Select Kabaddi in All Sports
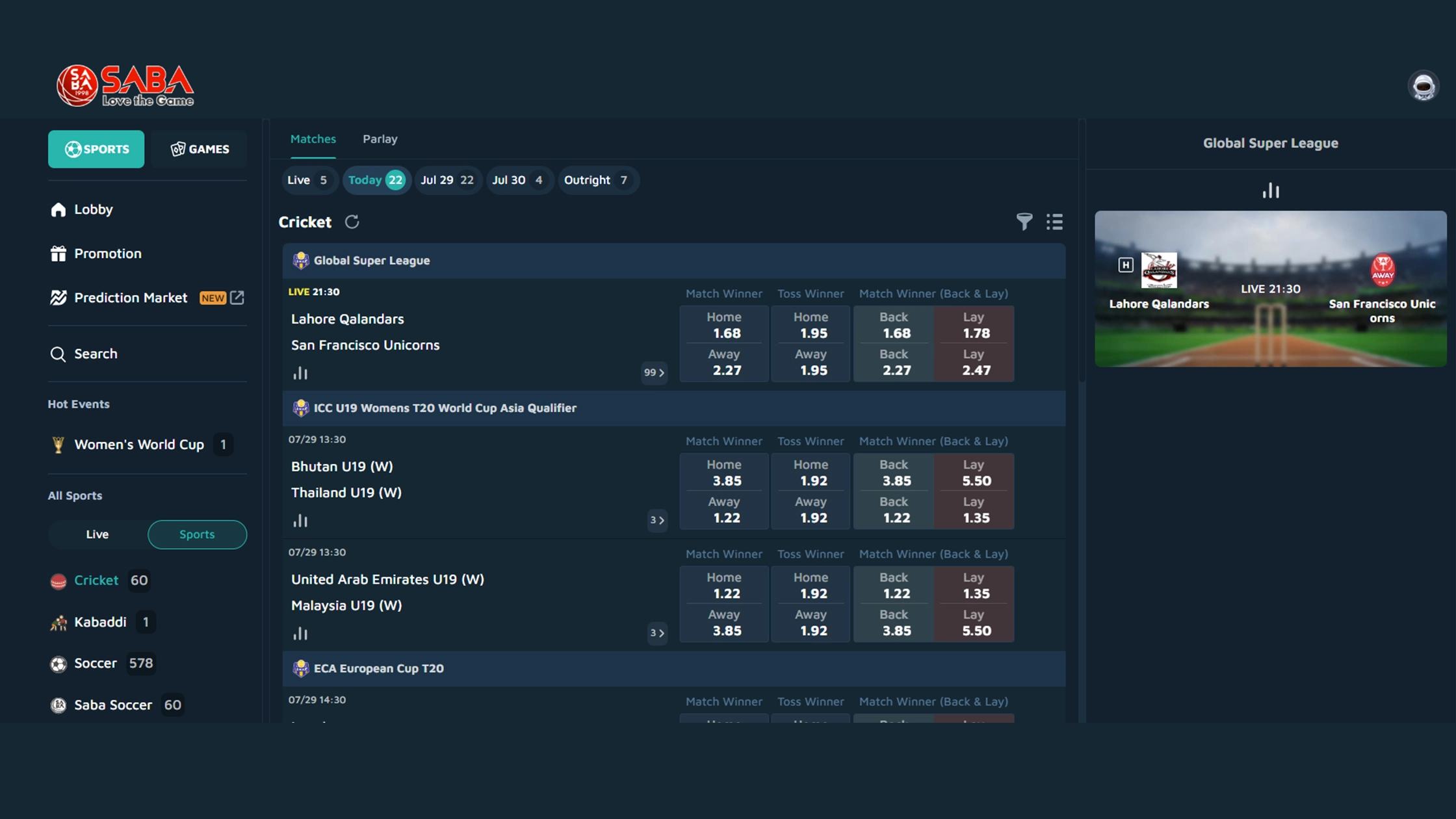The image size is (1456, 819). 104,623
